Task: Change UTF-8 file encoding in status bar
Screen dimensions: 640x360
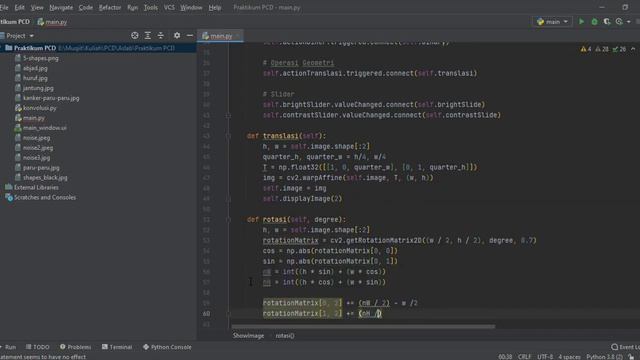Action: pos(545,357)
